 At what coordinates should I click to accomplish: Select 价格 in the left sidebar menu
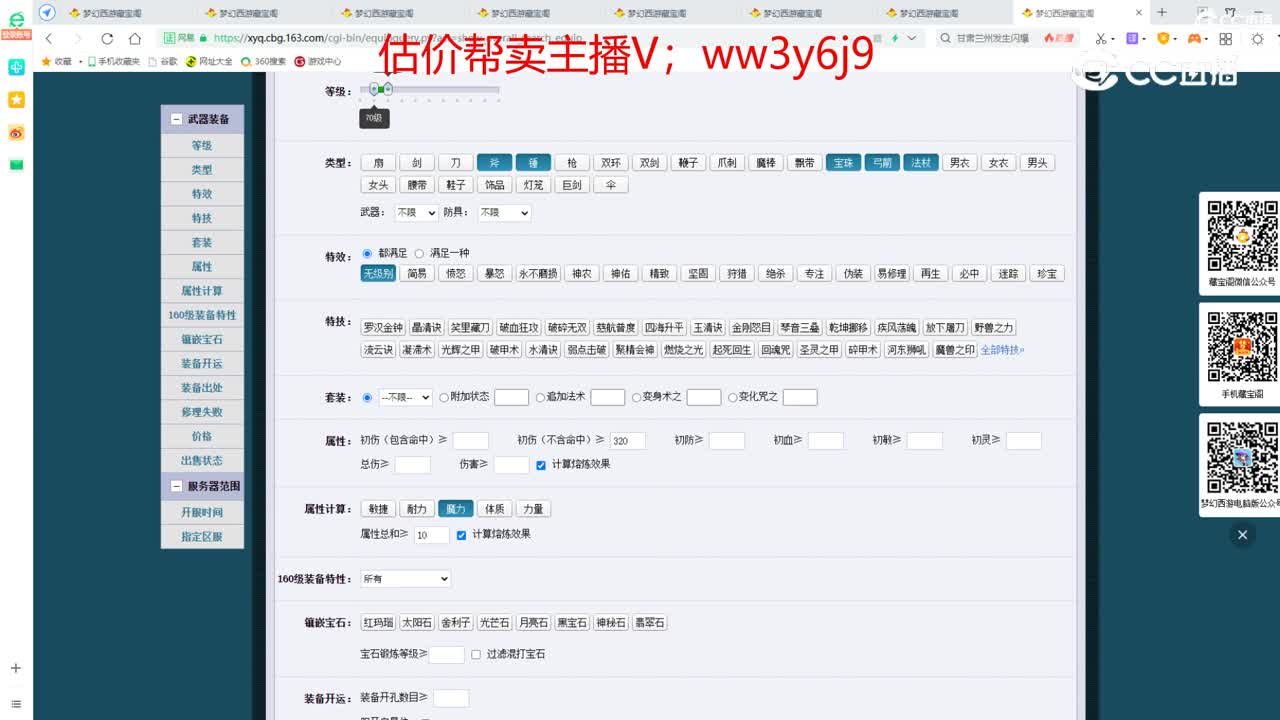[201, 436]
